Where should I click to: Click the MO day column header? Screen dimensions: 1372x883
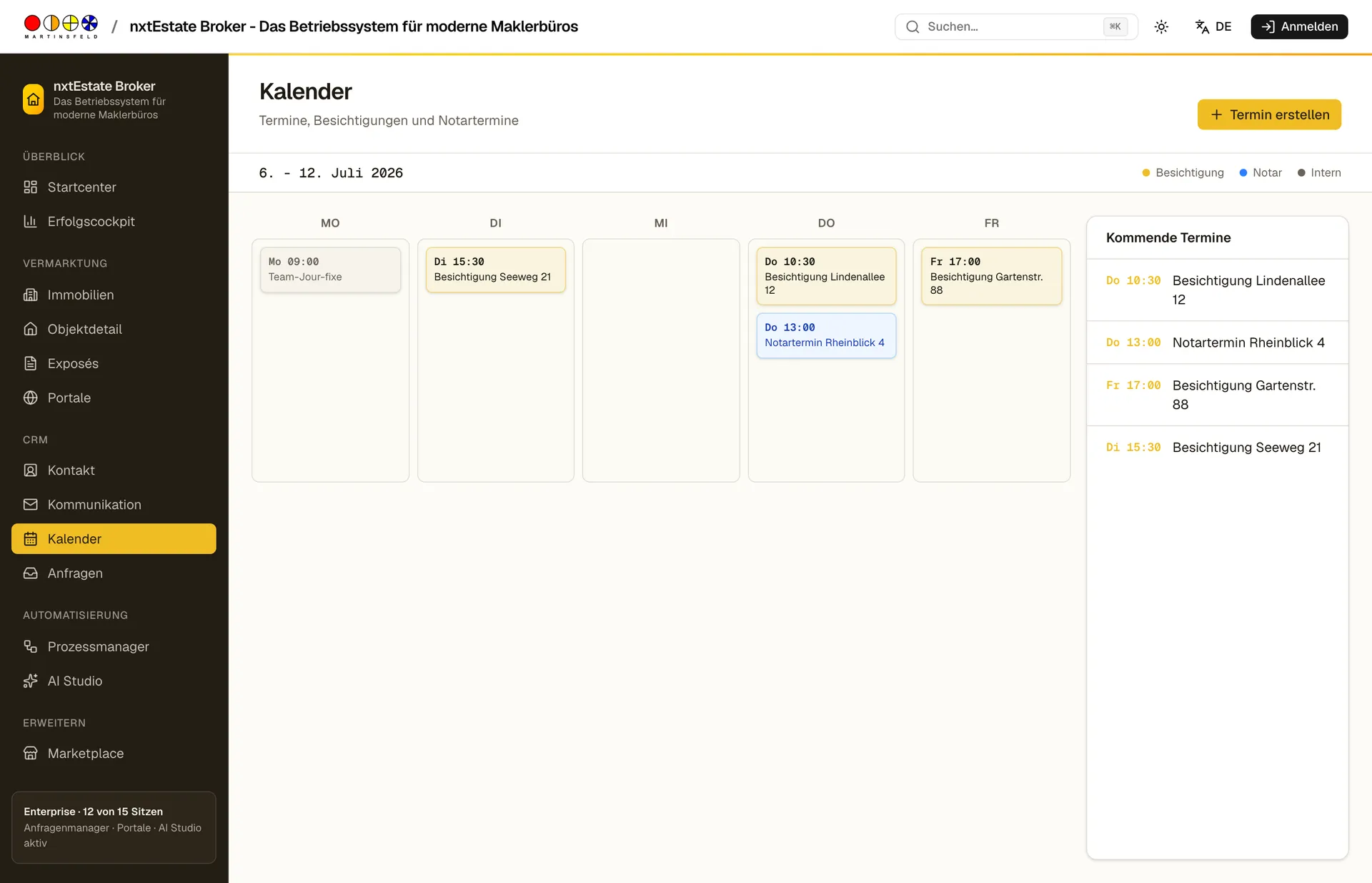(x=330, y=223)
